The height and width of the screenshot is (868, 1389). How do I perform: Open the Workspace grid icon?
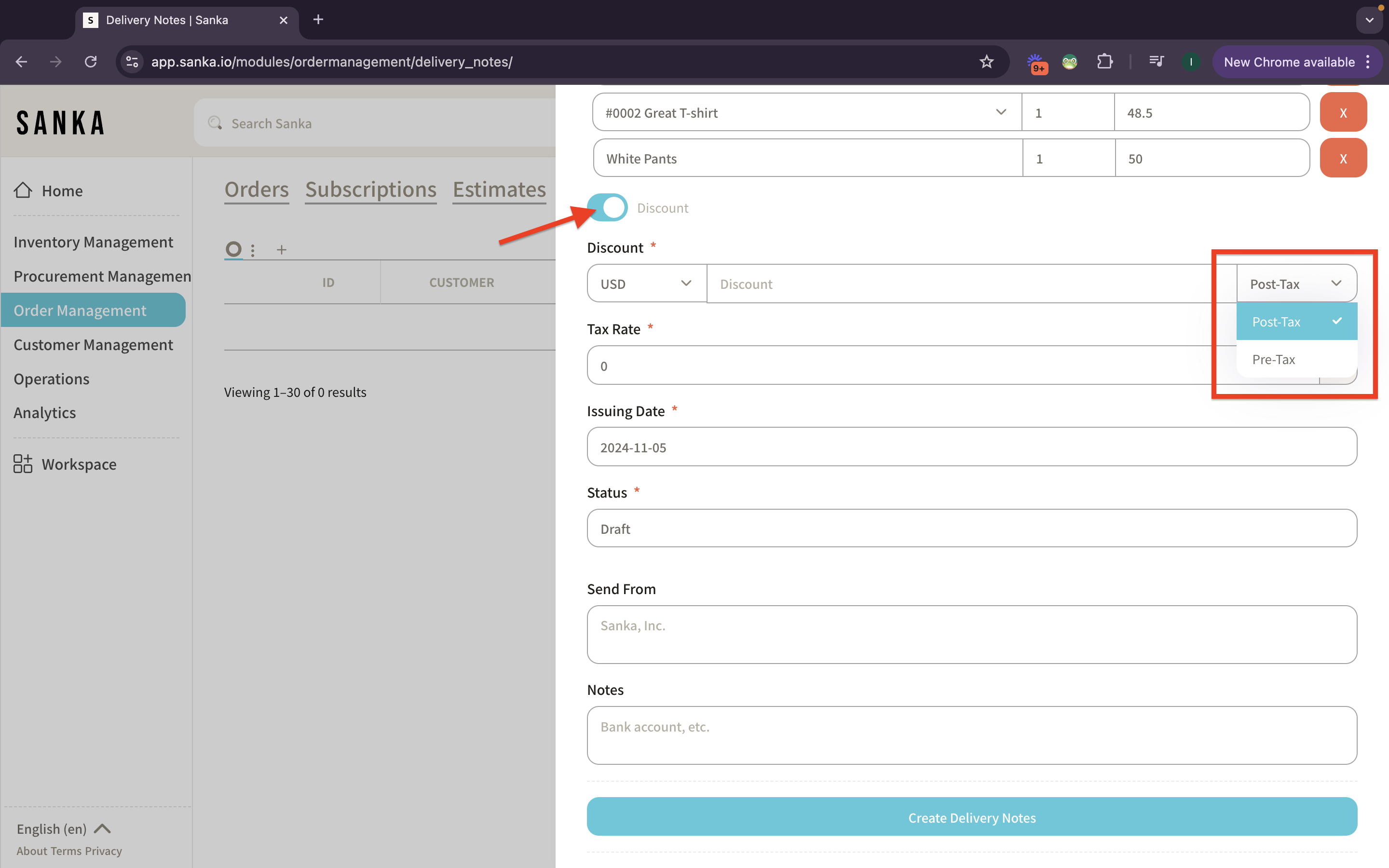point(23,463)
